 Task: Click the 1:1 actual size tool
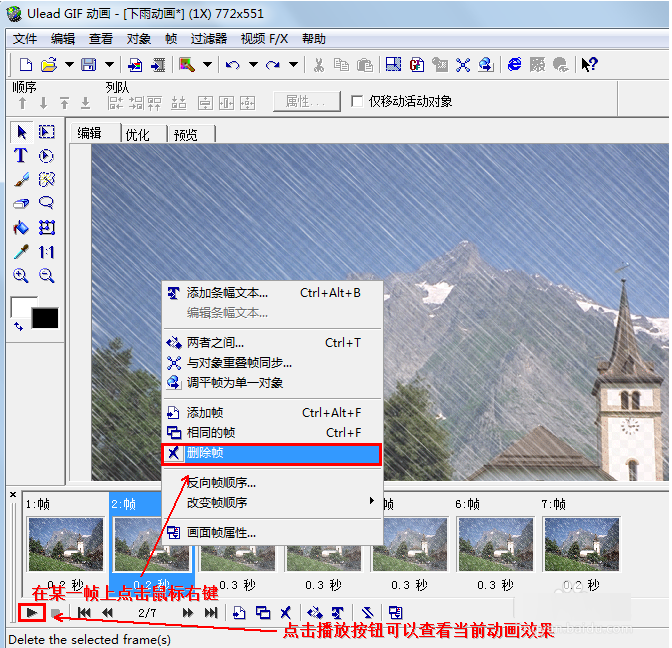click(x=46, y=252)
